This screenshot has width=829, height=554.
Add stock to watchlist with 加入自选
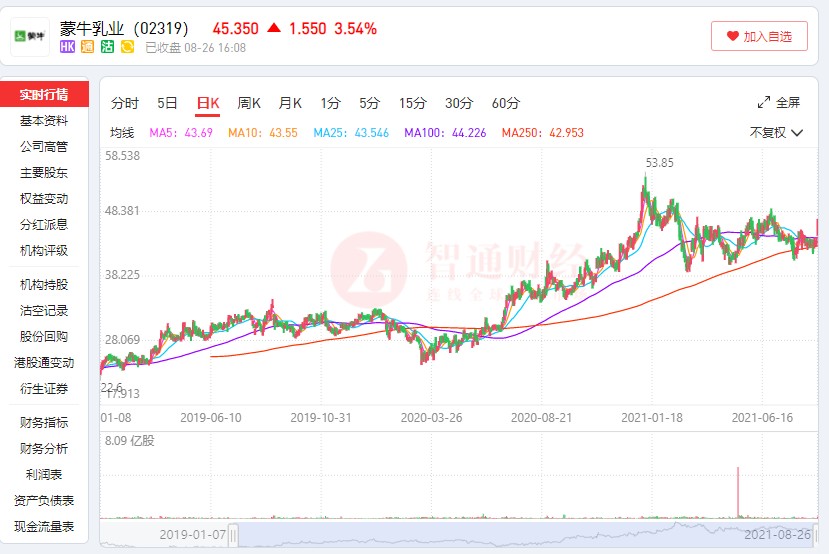click(x=759, y=36)
